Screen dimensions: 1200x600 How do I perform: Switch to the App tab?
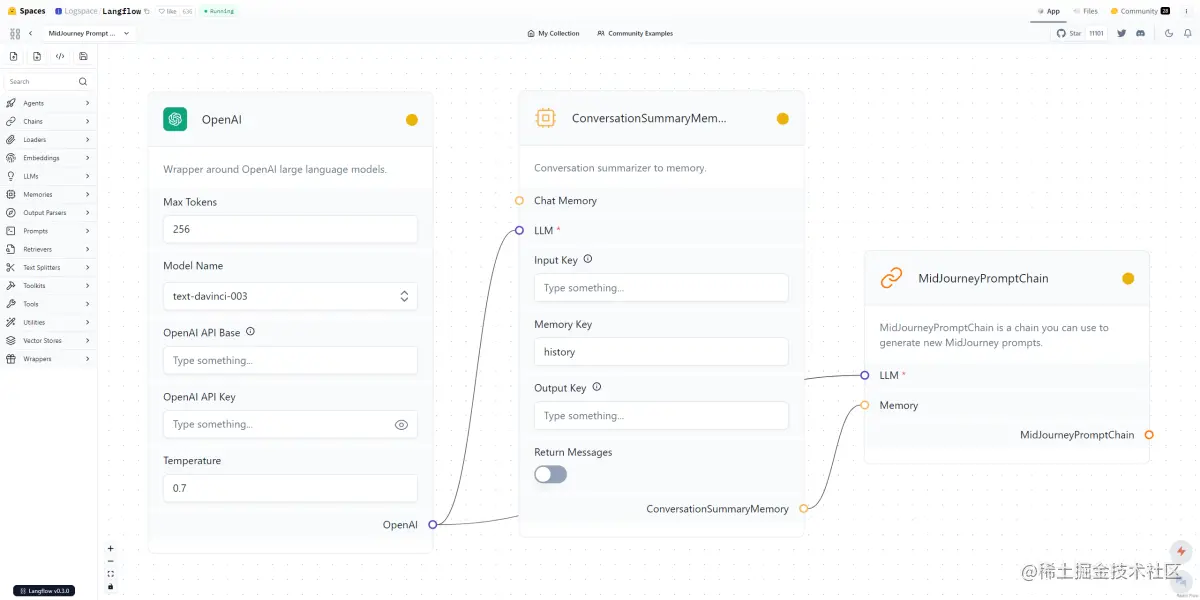1048,11
